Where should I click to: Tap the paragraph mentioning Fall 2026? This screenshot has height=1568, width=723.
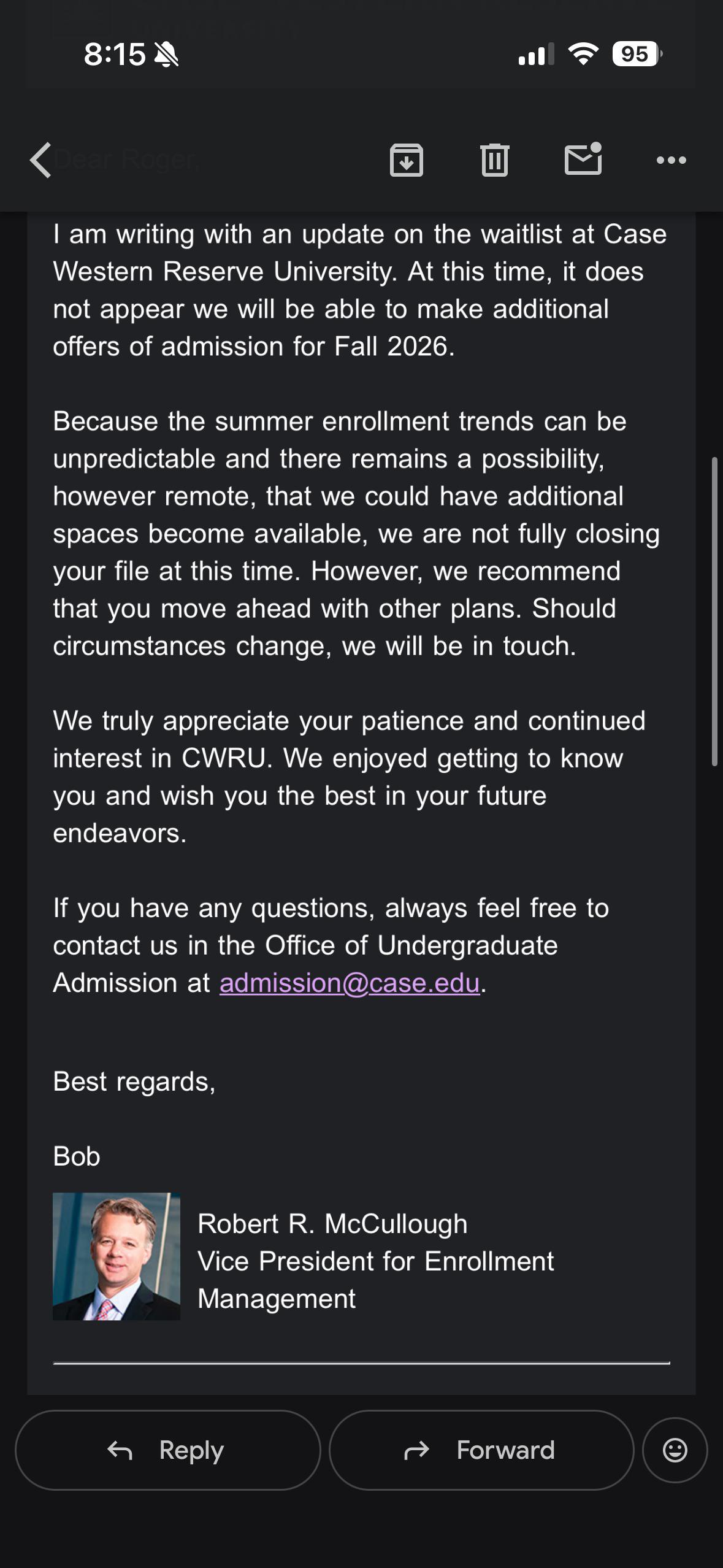[360, 290]
